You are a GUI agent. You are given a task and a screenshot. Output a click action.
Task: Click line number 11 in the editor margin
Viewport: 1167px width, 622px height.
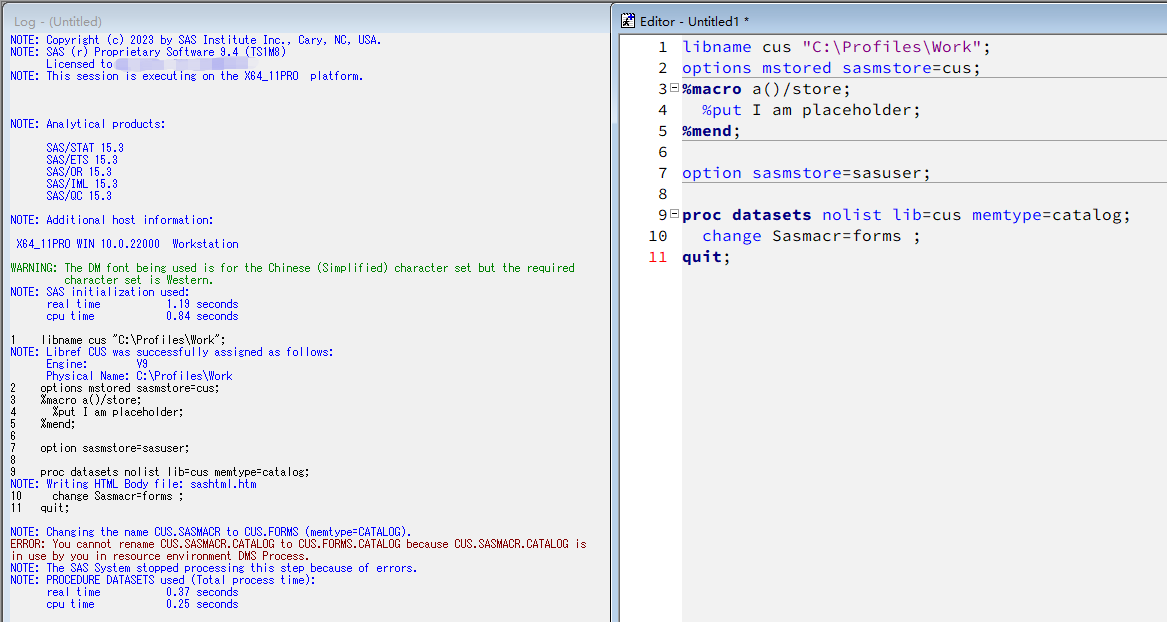[x=657, y=256]
